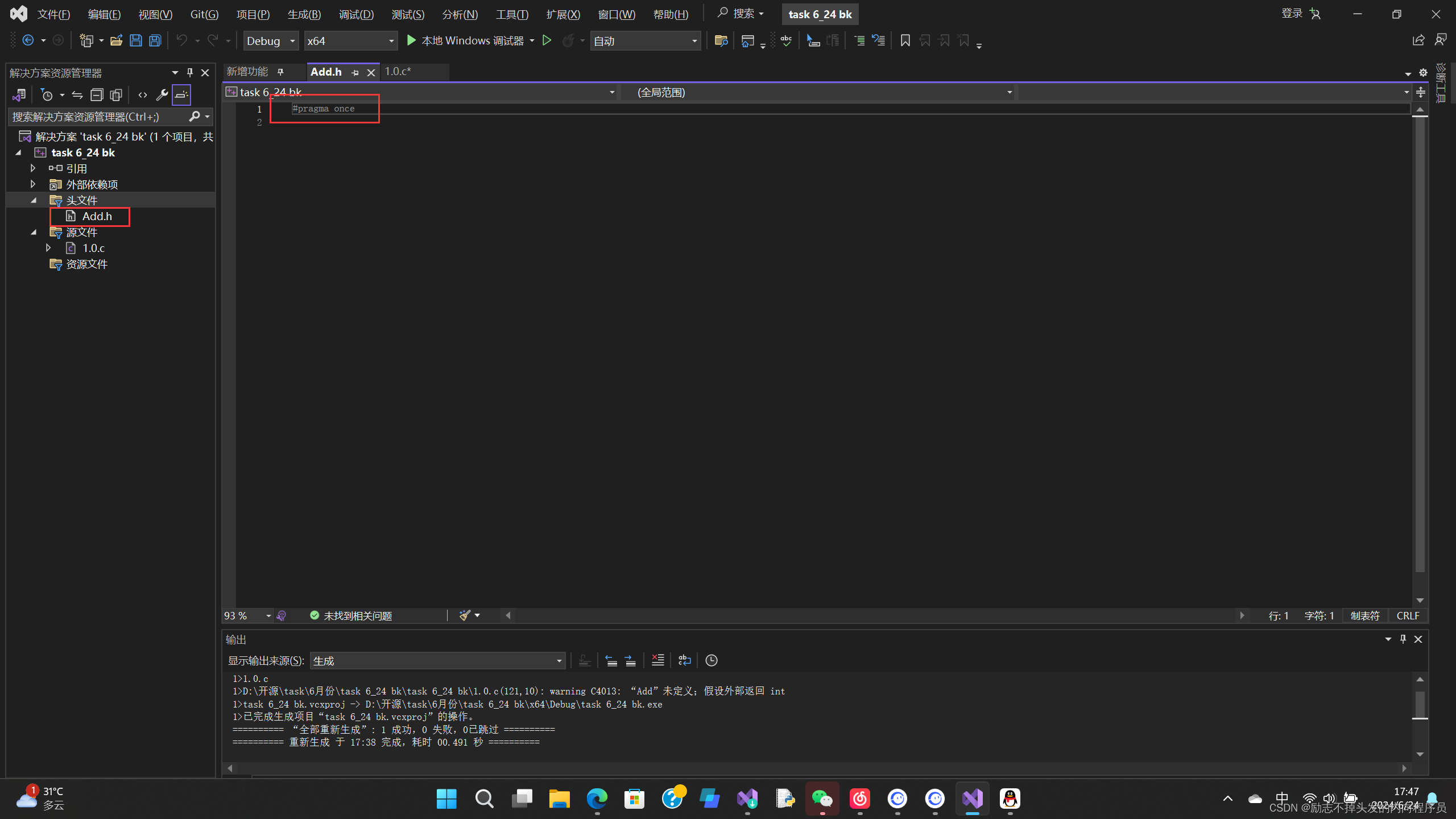Open file using the open folder icon

point(117,40)
